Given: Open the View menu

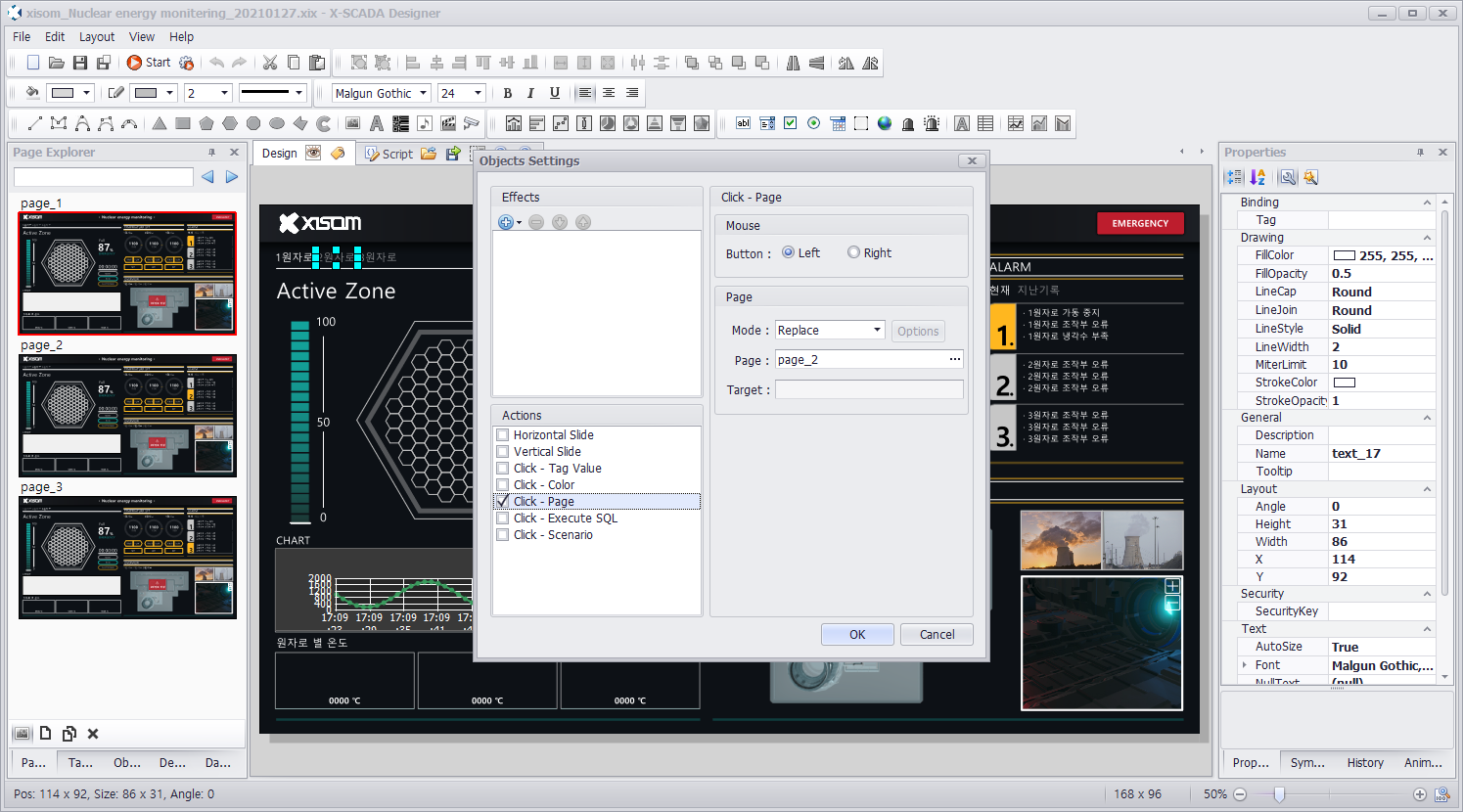Looking at the screenshot, I should coord(142,37).
